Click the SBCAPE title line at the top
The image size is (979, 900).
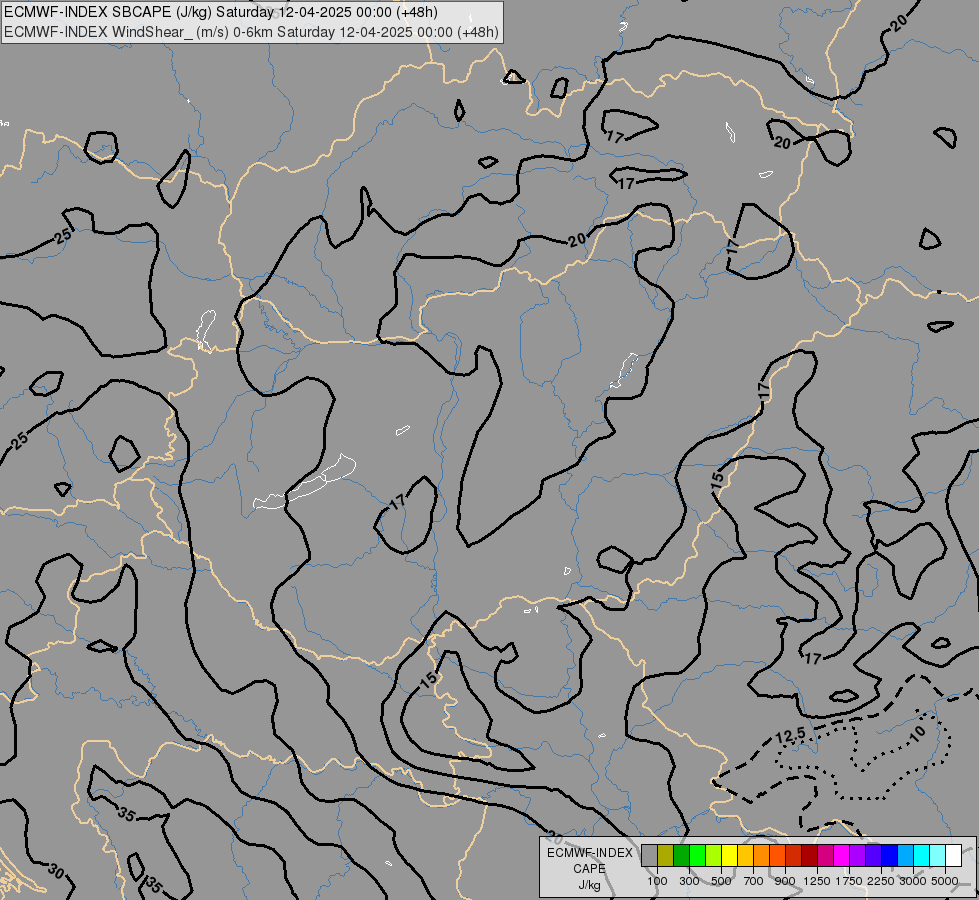[221, 12]
